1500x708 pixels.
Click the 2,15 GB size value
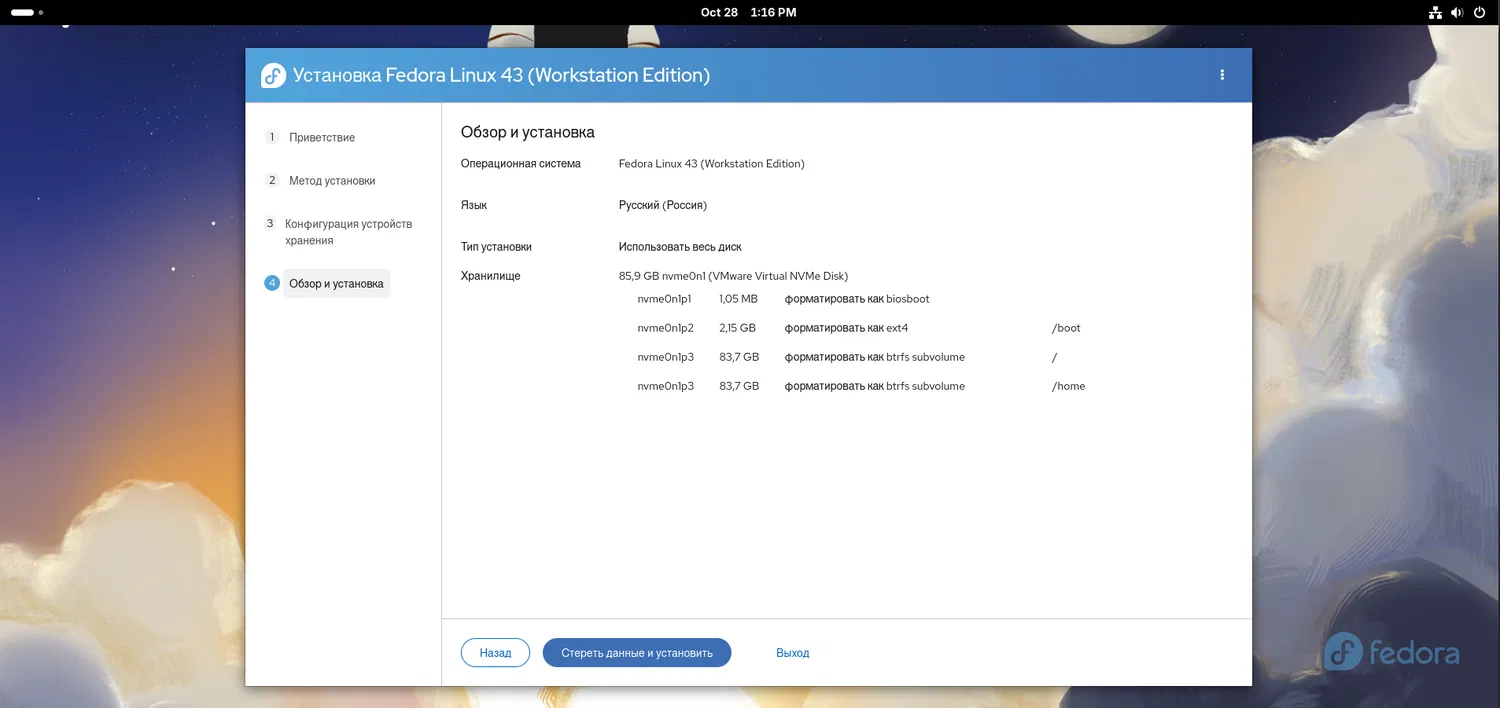click(x=737, y=328)
